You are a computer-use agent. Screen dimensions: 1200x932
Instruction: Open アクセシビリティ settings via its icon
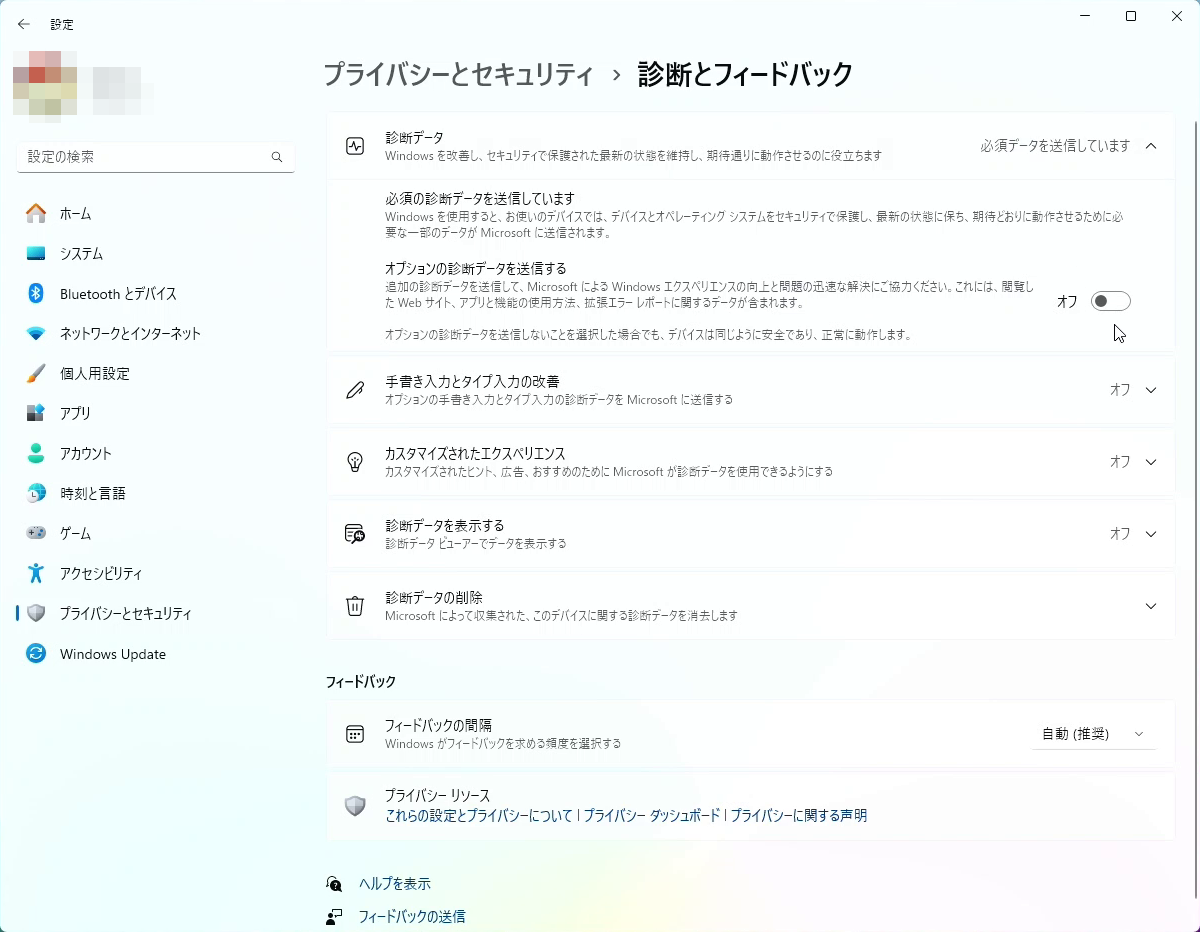click(x=34, y=573)
